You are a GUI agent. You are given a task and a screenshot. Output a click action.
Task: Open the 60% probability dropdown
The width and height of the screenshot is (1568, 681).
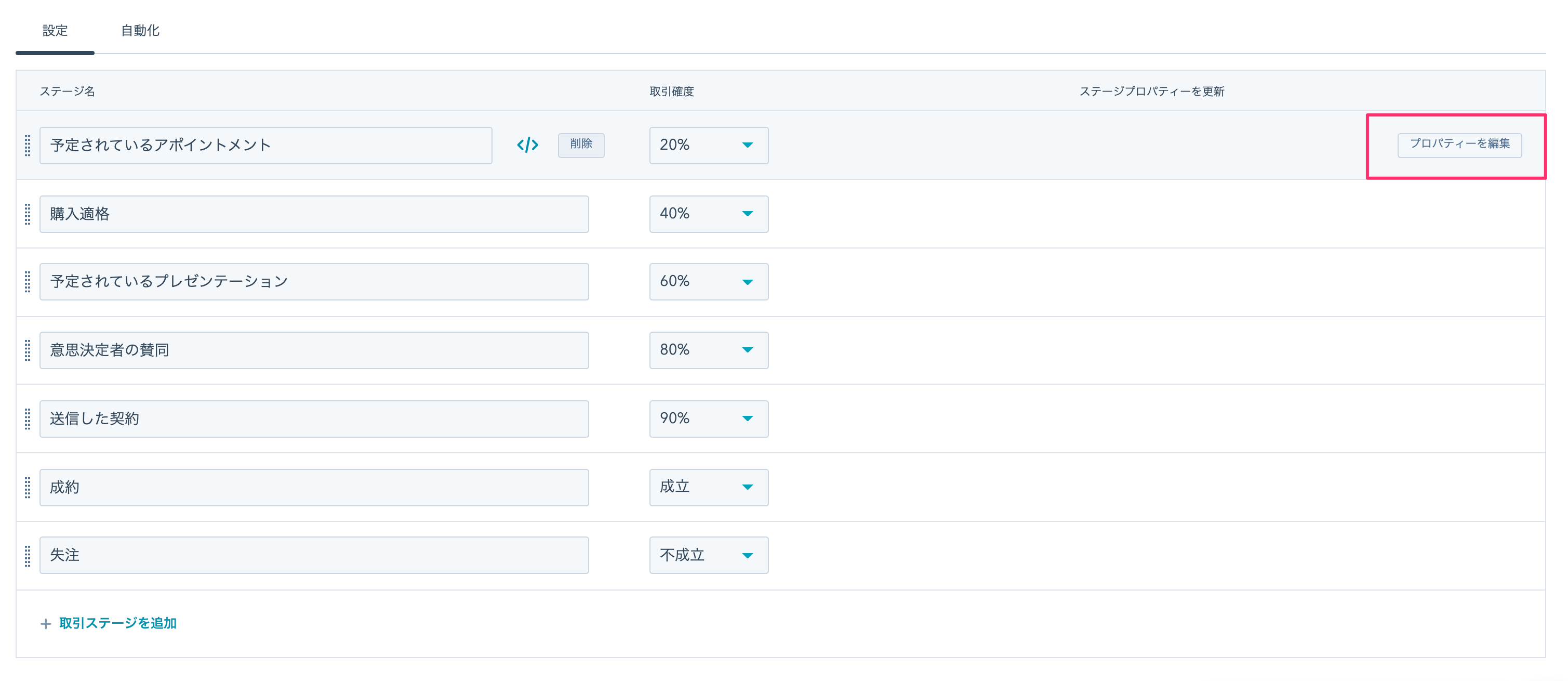click(x=709, y=281)
